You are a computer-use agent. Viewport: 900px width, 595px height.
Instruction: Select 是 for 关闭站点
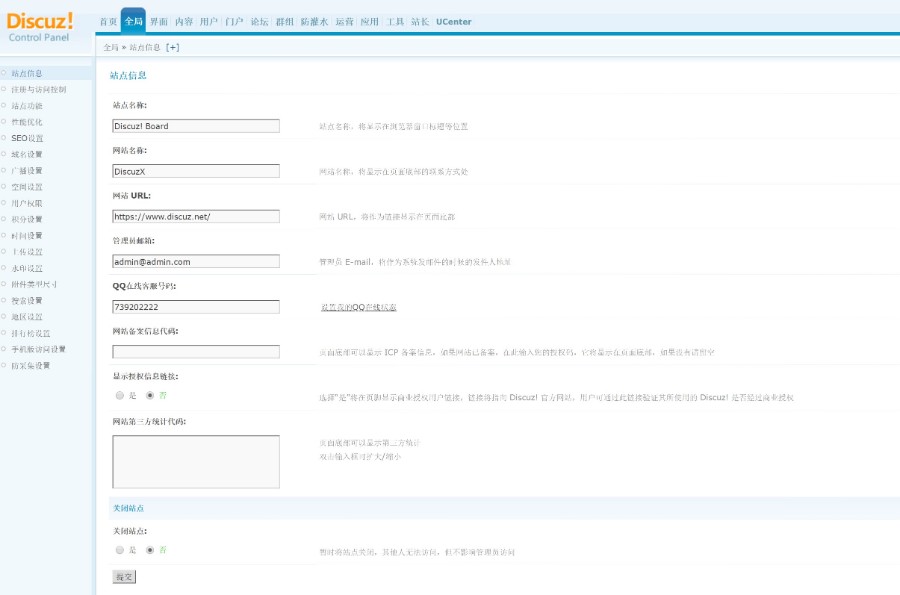[119, 550]
